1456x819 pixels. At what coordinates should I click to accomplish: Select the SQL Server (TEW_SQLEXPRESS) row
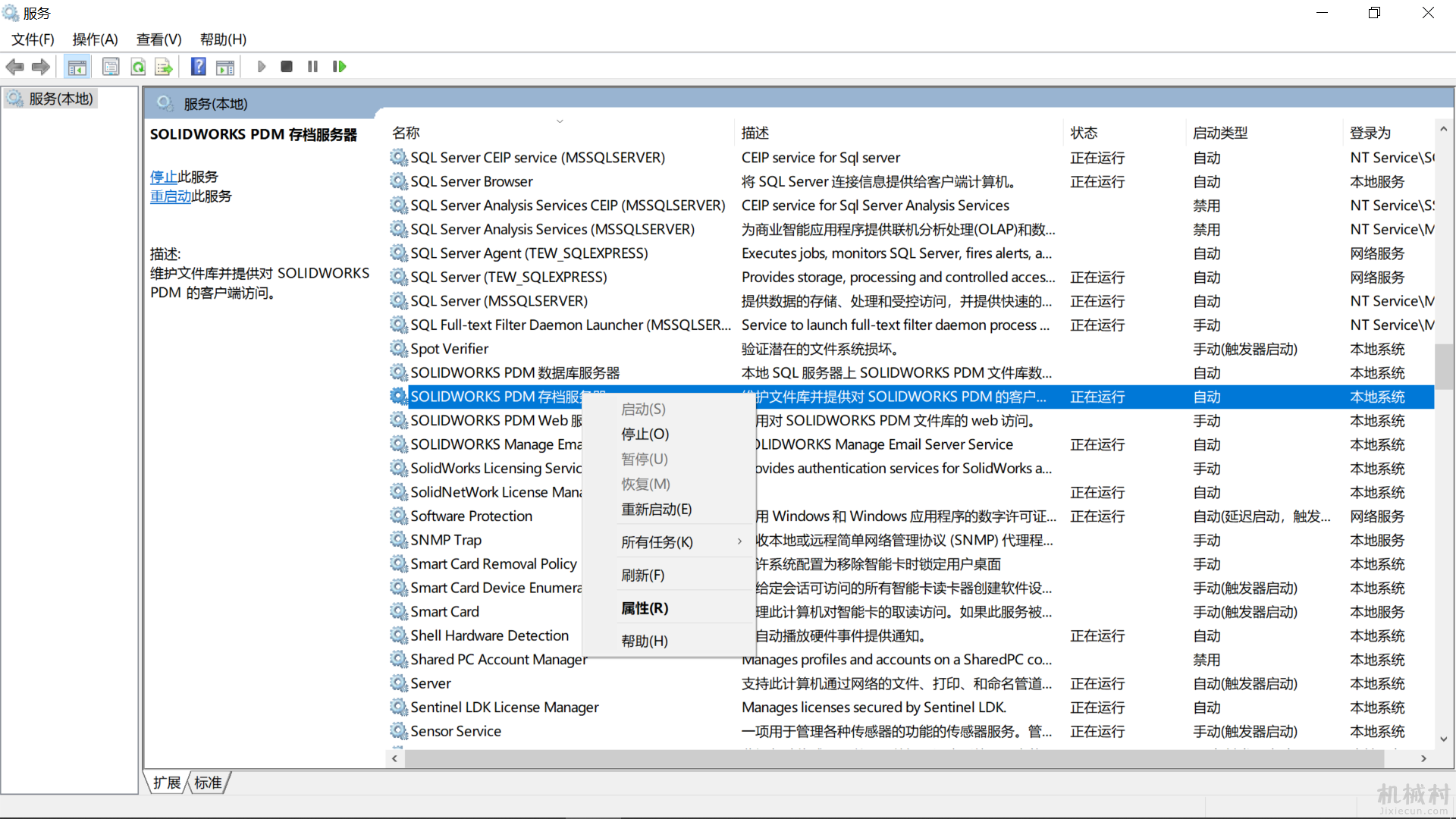[911, 277]
